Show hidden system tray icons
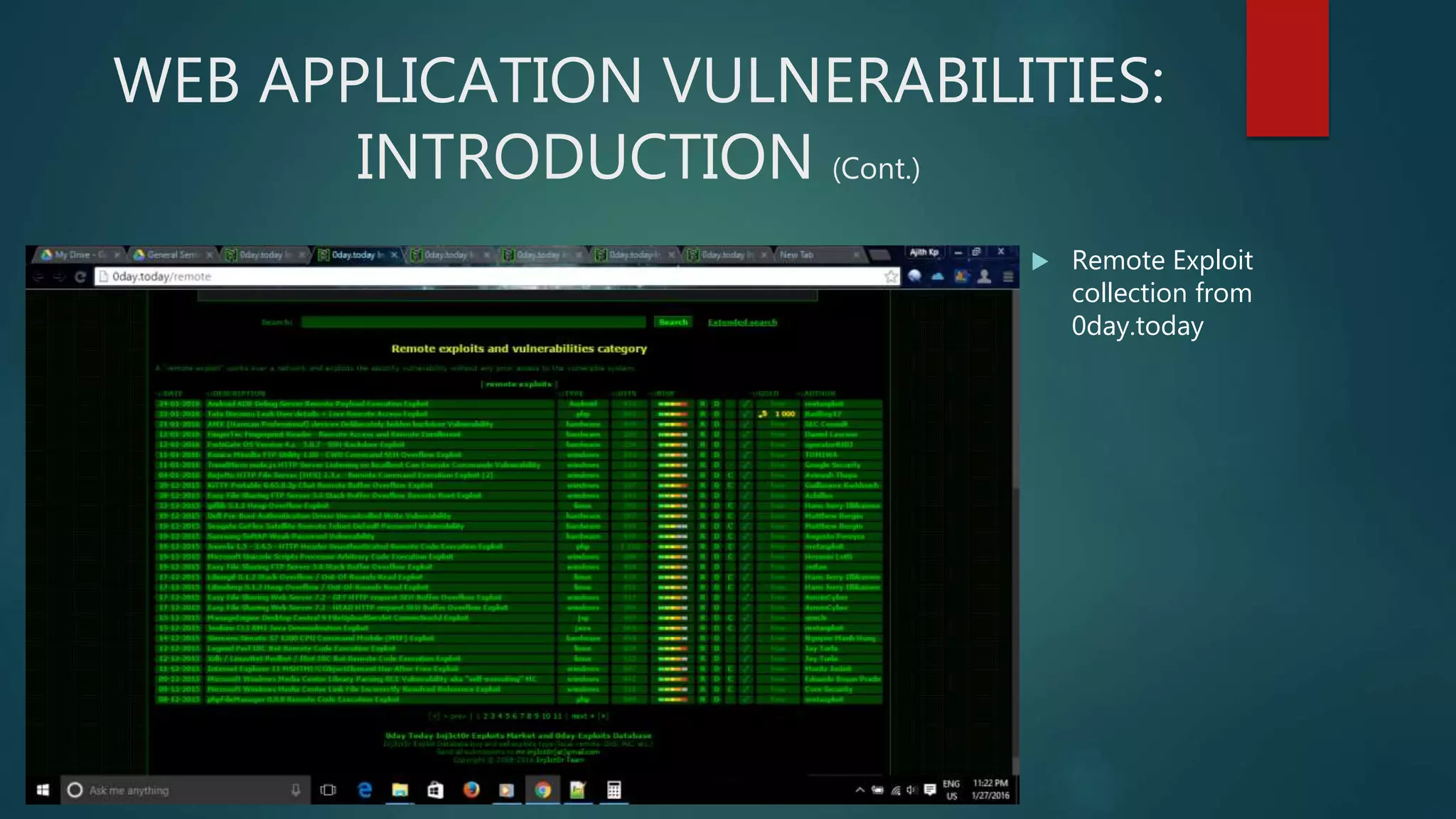Image resolution: width=1456 pixels, height=819 pixels. pyautogui.click(x=860, y=790)
